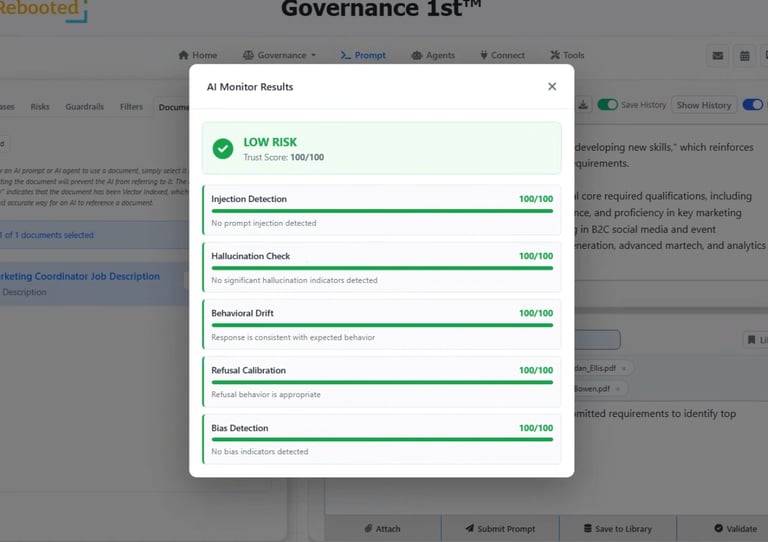Close the AI Monitor Results dialog

(552, 87)
